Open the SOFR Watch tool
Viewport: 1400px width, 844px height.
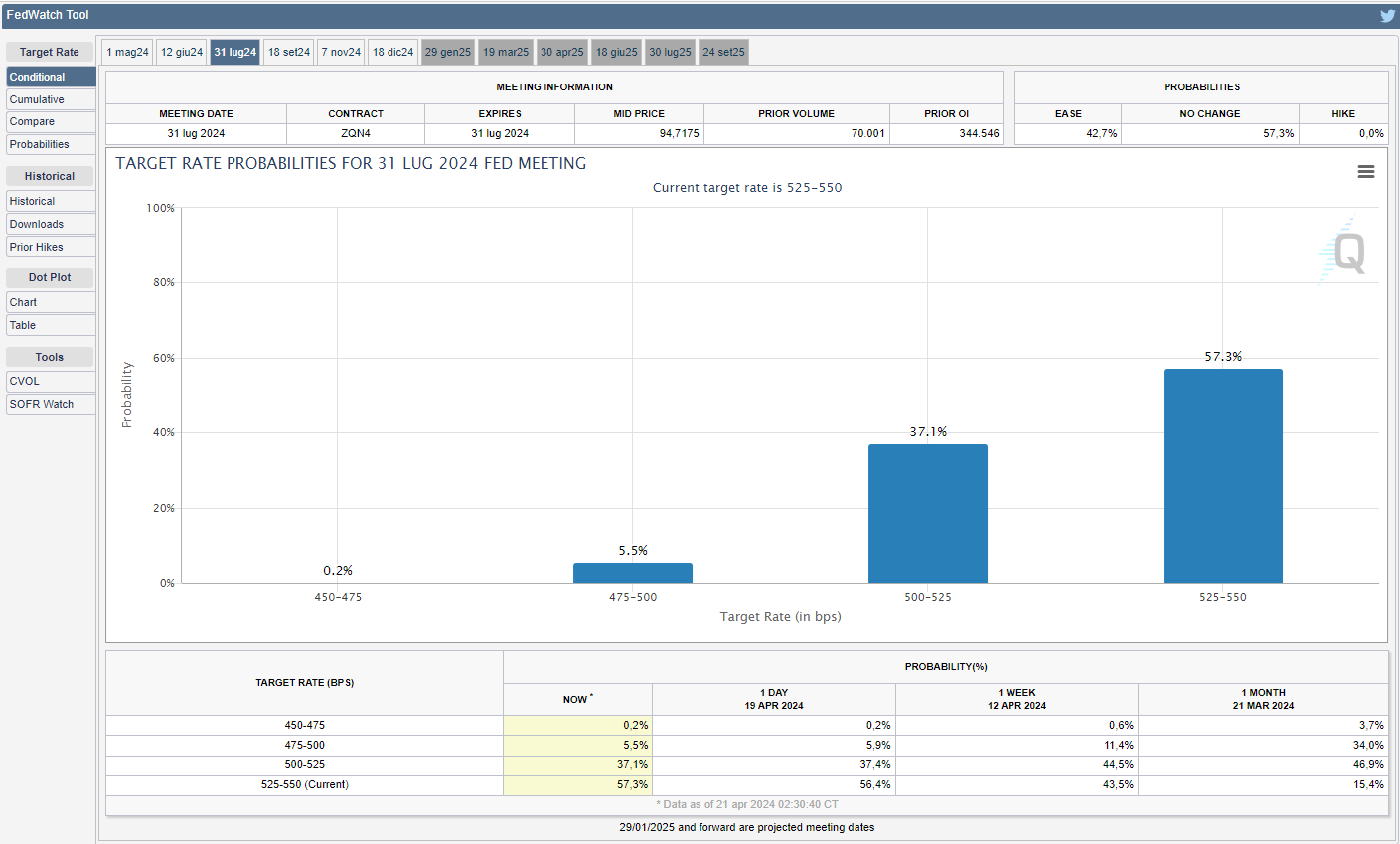coord(51,404)
